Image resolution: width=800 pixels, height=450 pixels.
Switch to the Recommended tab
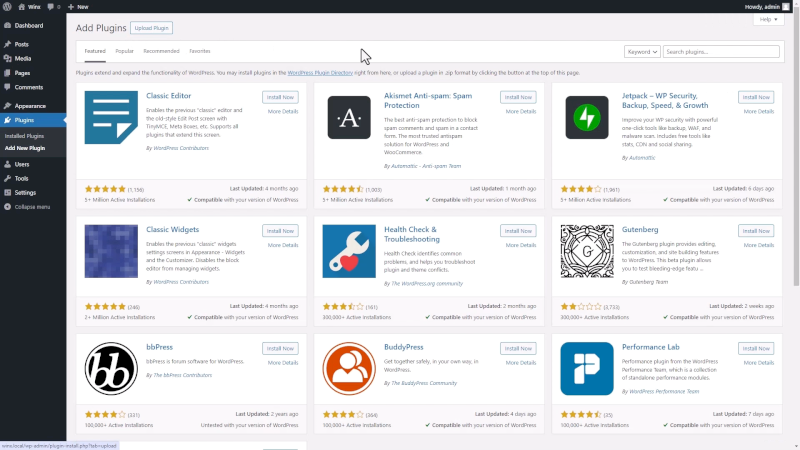pos(161,52)
